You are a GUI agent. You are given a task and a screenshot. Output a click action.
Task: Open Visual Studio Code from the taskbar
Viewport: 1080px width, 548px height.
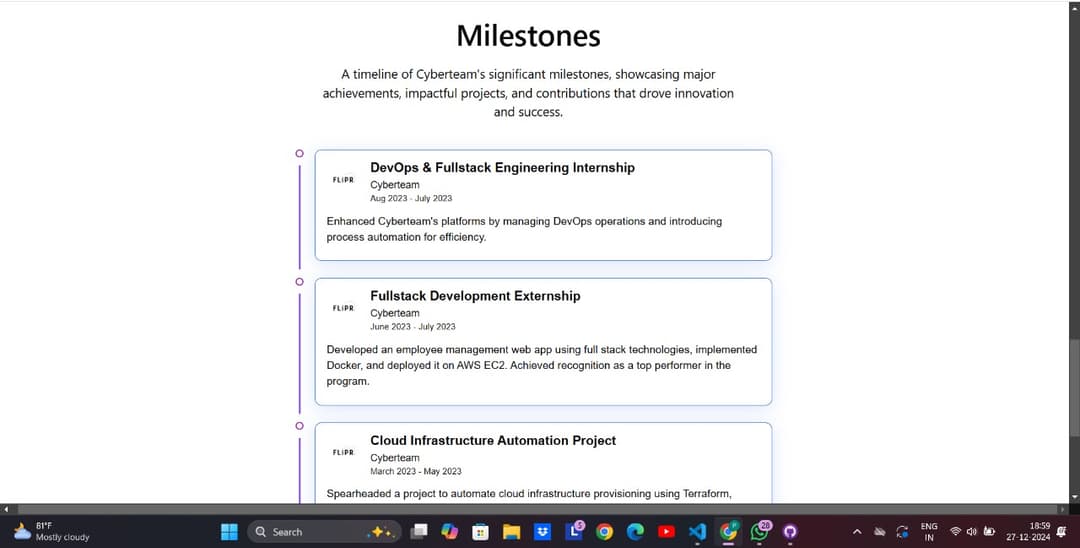tap(697, 532)
